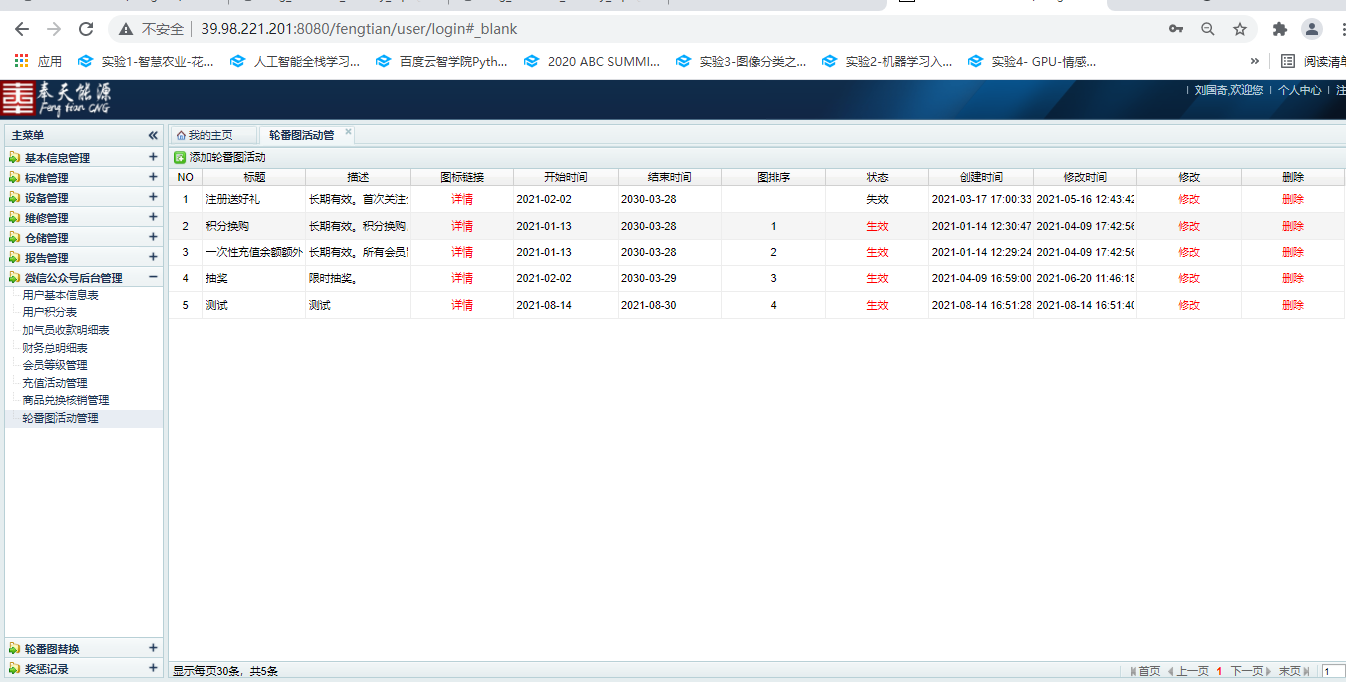This screenshot has height=682, width=1346.
Task: Click 修改 for the 抽奖 row
Action: tap(1188, 278)
